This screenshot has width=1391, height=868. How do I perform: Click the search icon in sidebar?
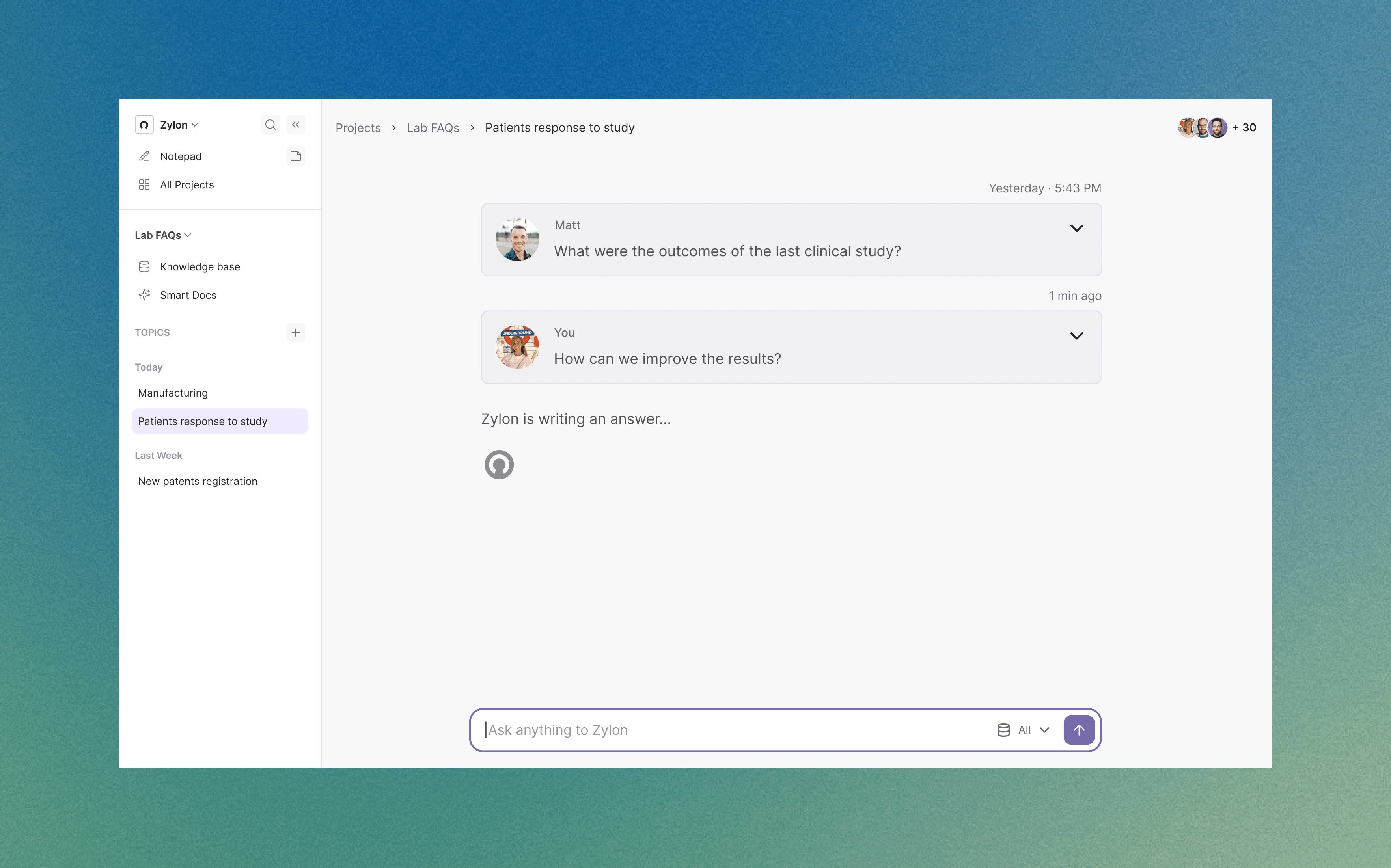coord(270,125)
